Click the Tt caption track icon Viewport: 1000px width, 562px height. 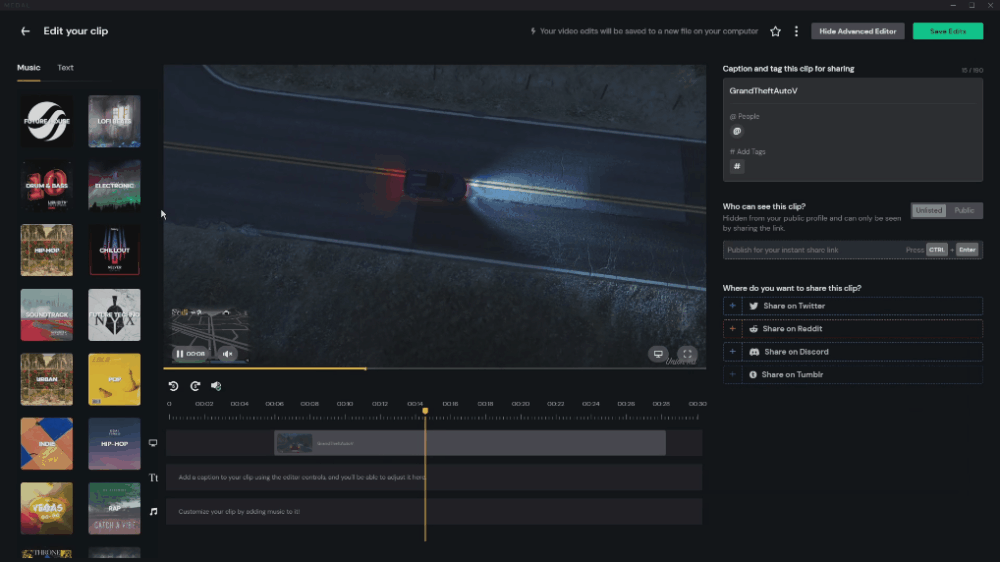pos(153,477)
